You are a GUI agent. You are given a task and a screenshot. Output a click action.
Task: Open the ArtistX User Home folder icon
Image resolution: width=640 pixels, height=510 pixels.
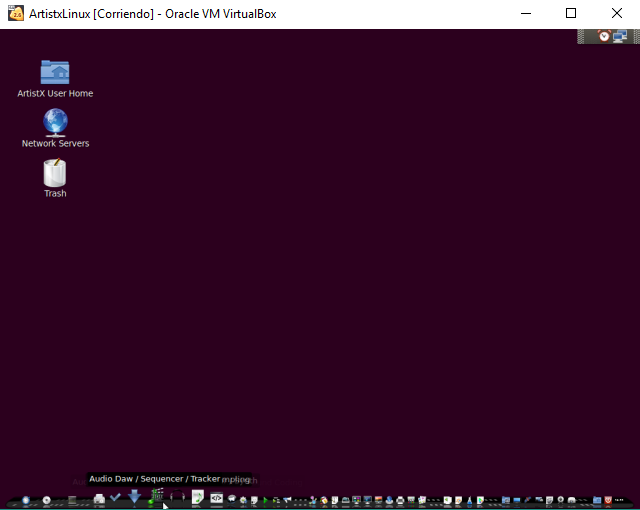tap(55, 71)
